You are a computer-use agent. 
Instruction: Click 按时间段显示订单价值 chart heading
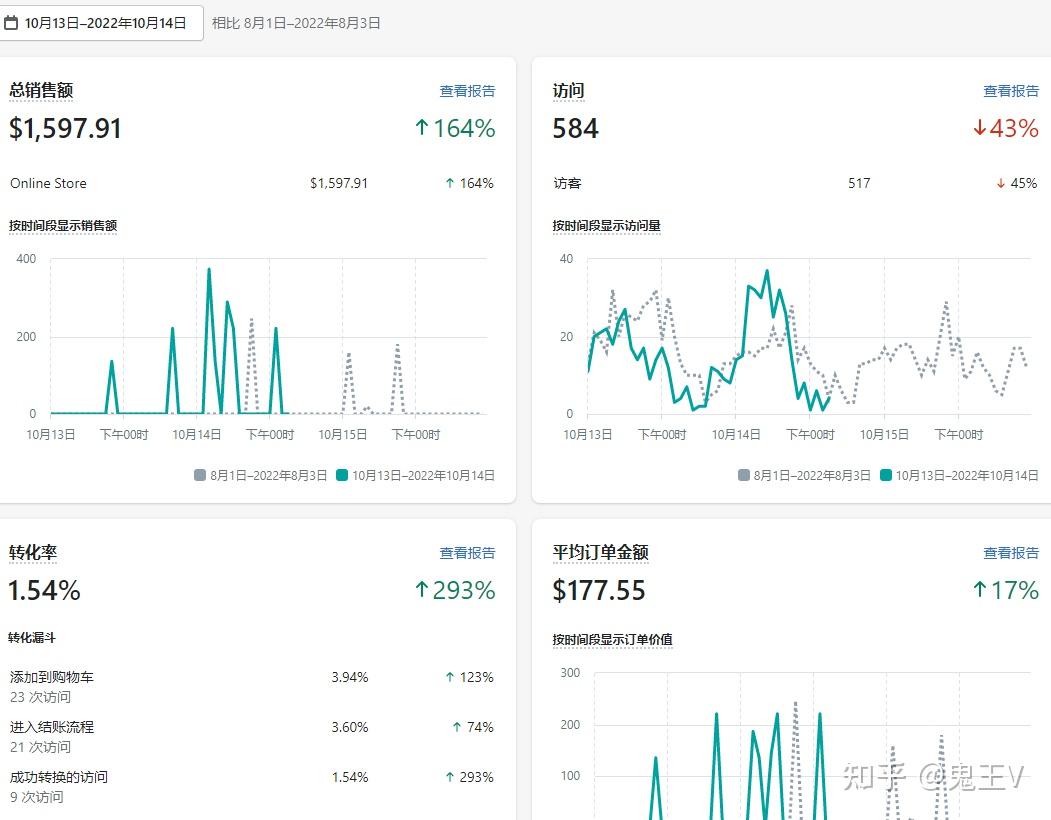[x=613, y=640]
